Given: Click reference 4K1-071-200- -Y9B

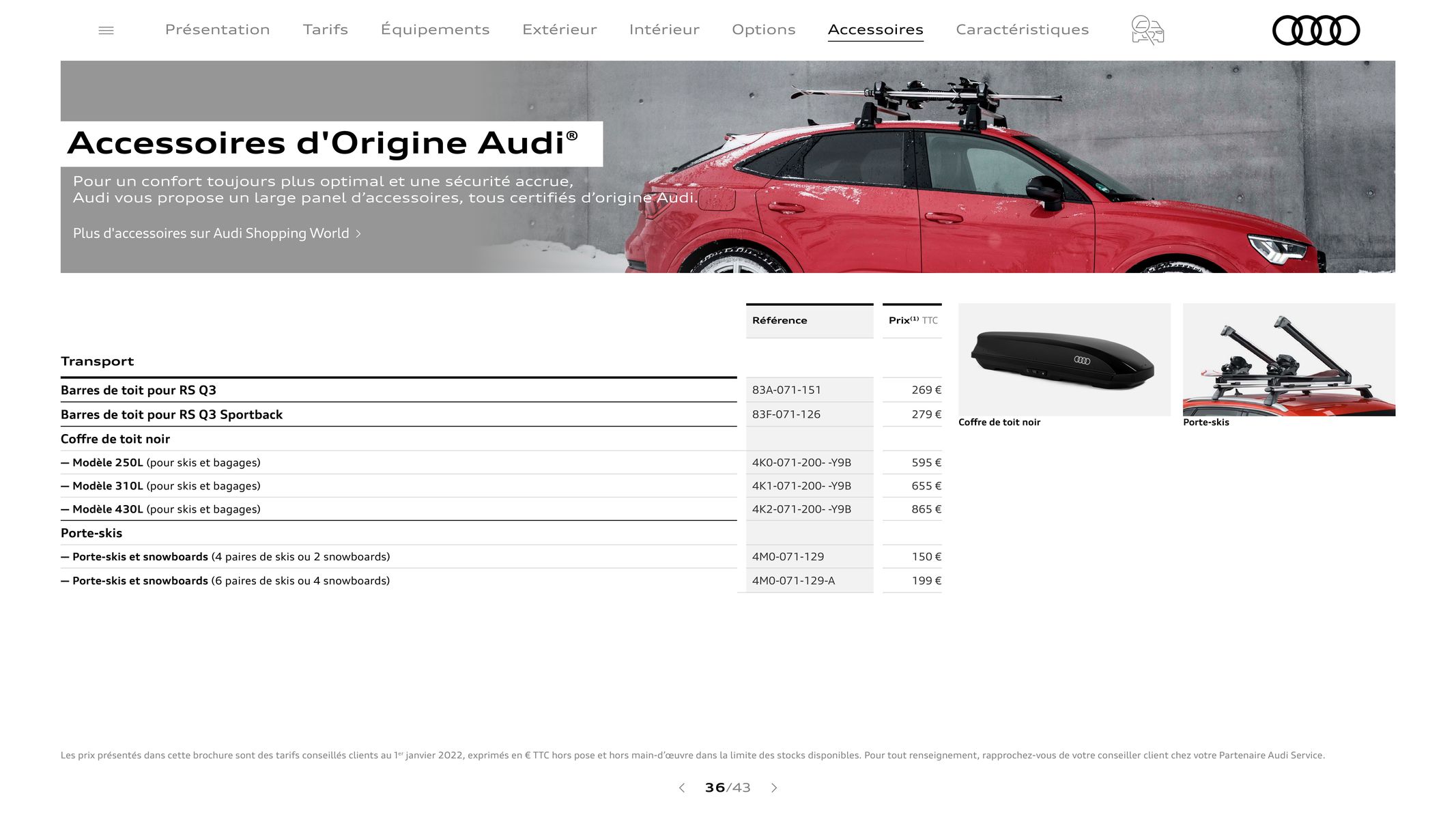Looking at the screenshot, I should [x=801, y=486].
